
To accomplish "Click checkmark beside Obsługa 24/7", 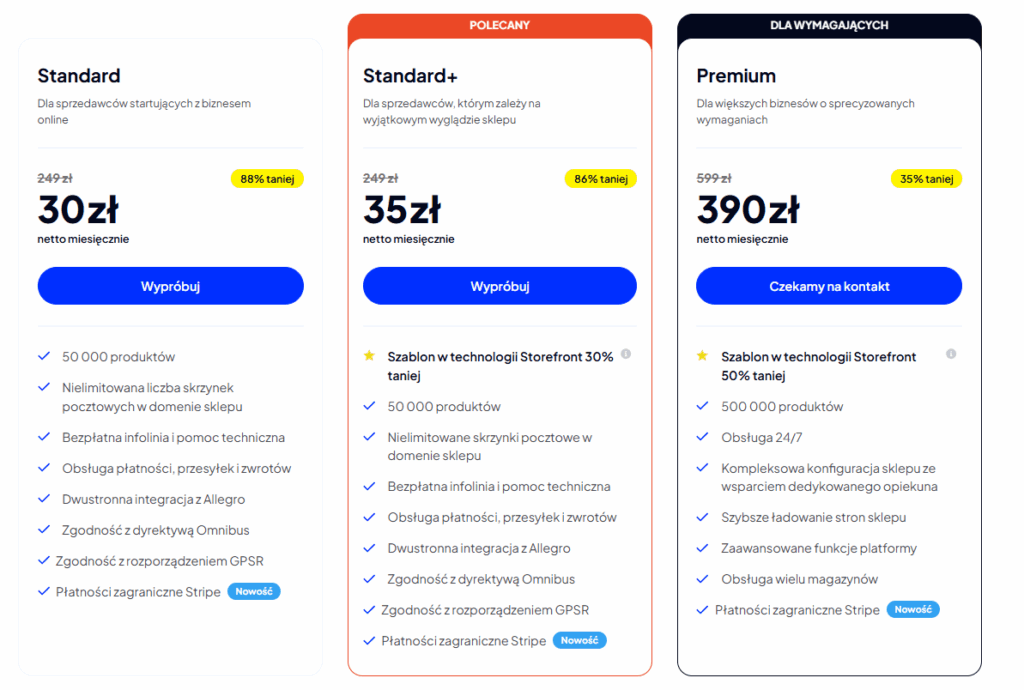I will [x=702, y=437].
